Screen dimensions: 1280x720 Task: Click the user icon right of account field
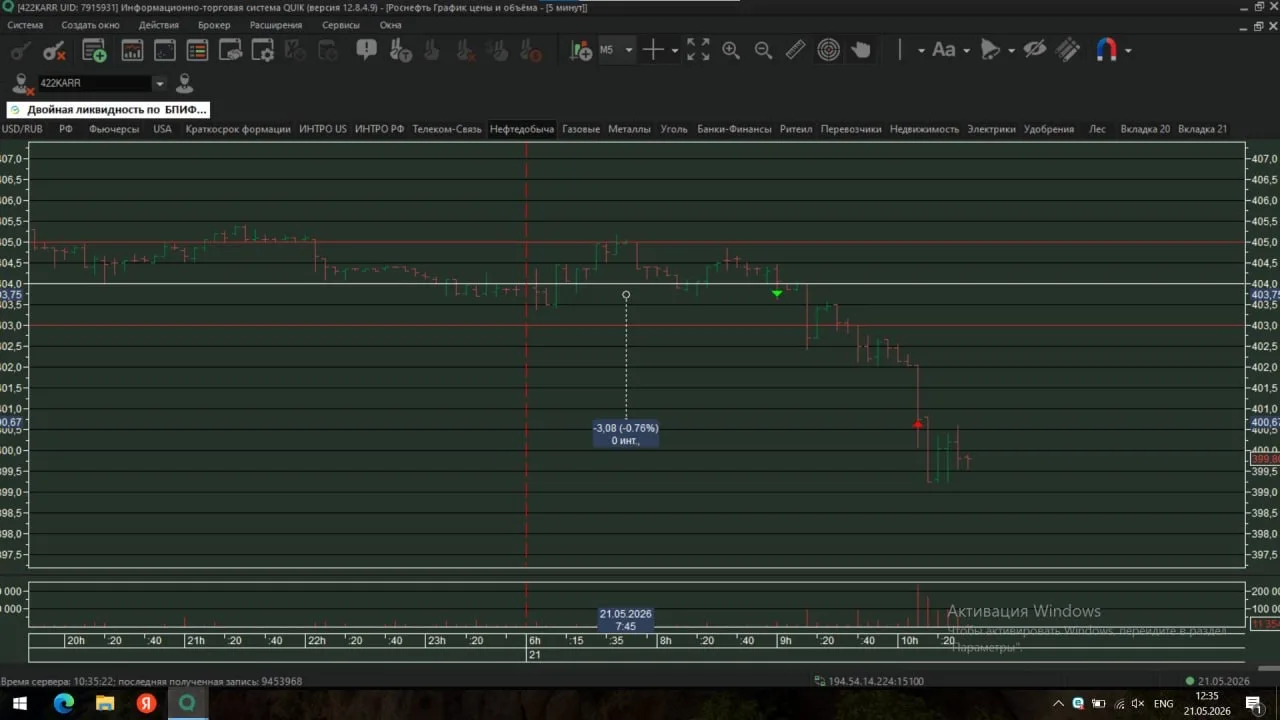click(185, 83)
